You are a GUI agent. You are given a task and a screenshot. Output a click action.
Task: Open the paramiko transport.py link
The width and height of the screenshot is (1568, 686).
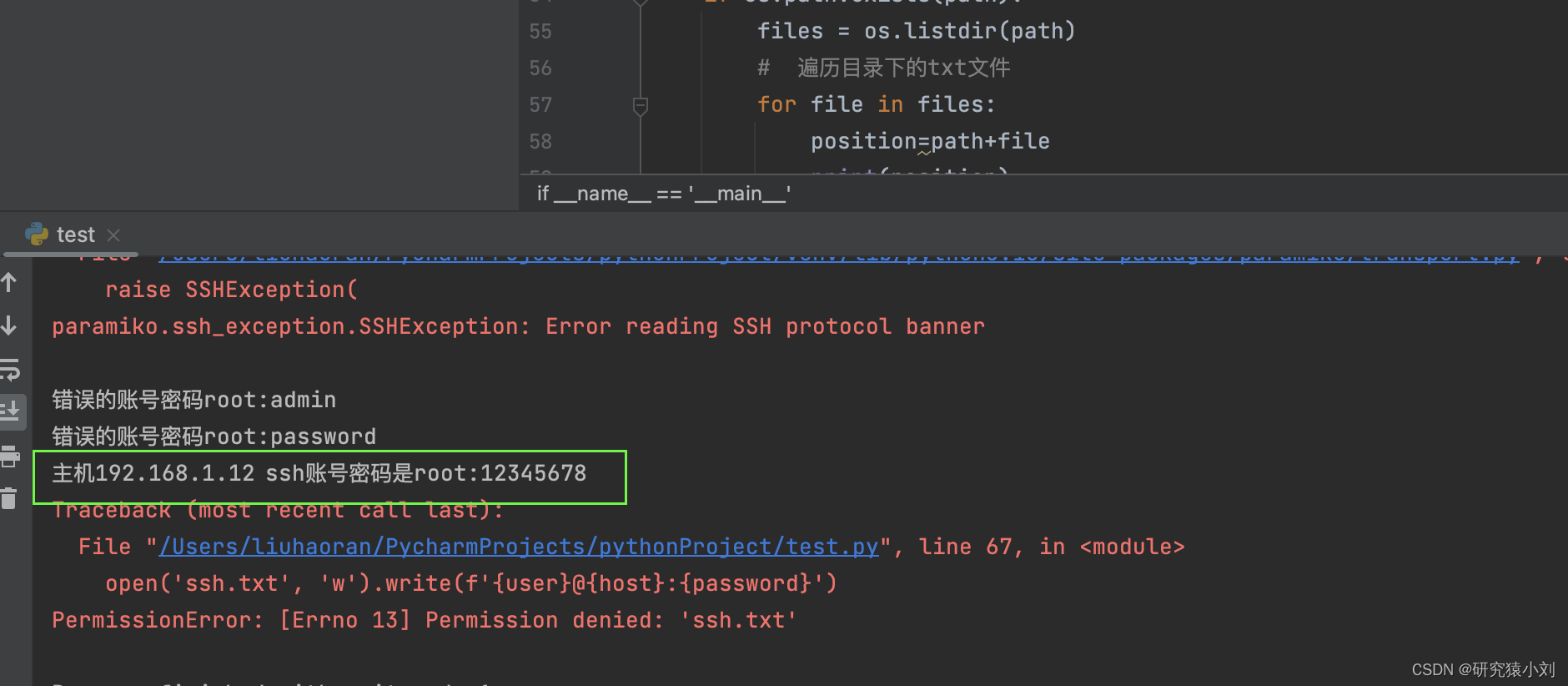click(x=838, y=257)
